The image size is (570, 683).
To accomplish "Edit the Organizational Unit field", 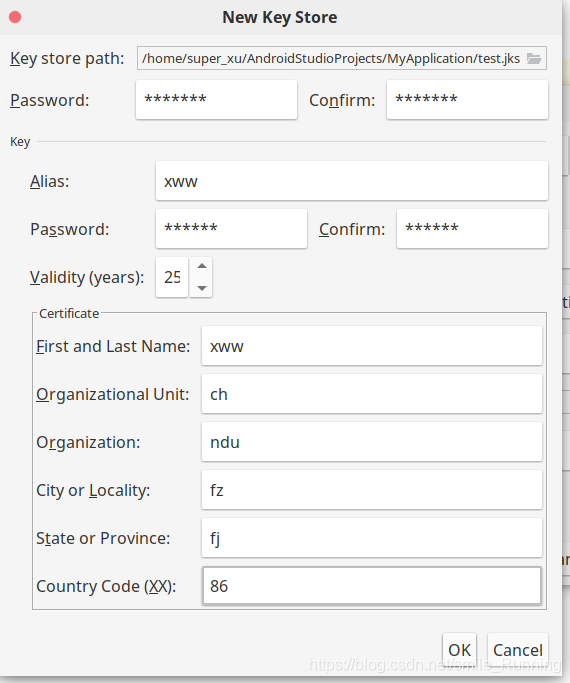I will click(372, 394).
